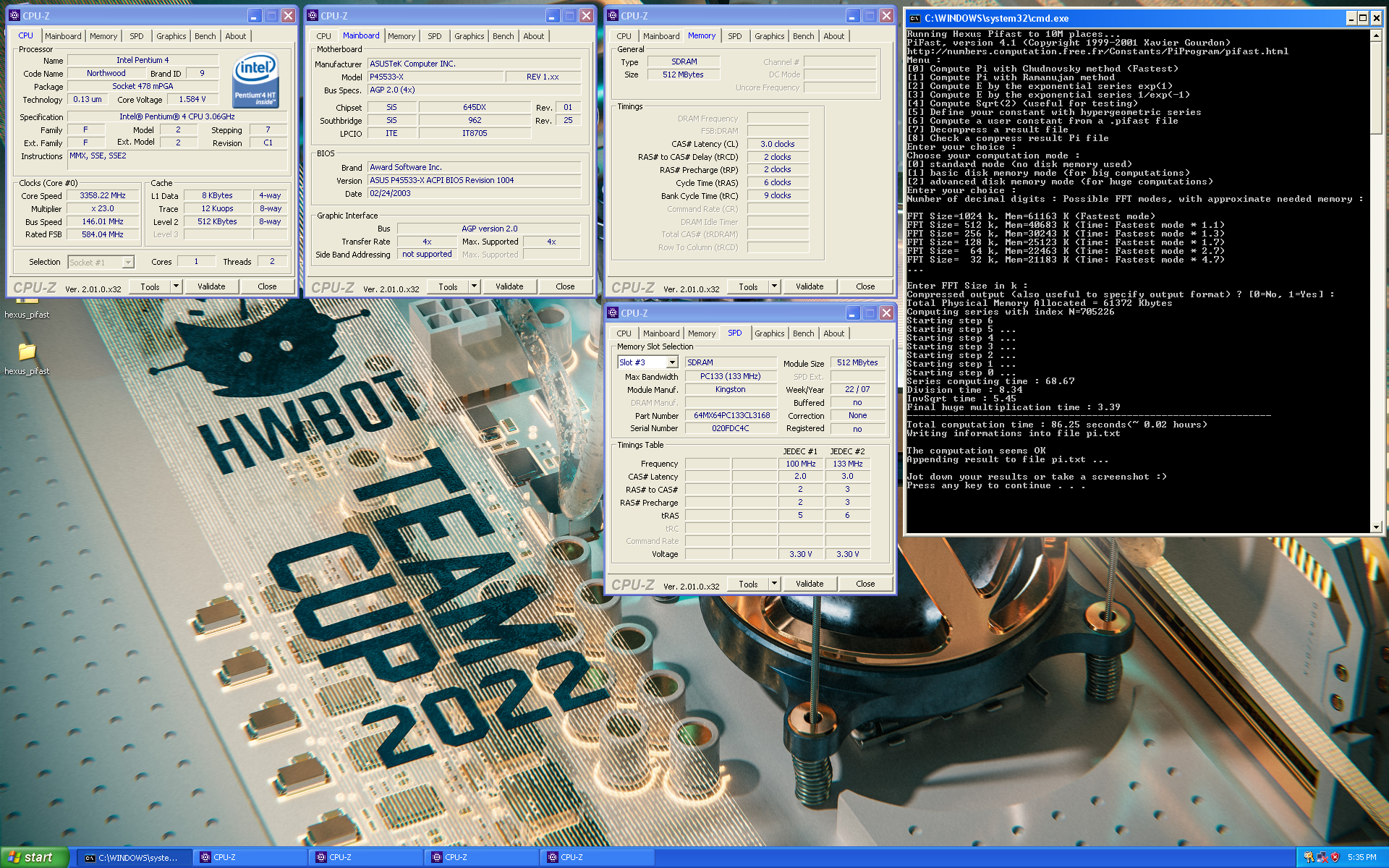The width and height of the screenshot is (1389, 868).
Task: Minimize the Memory CPU-Z window
Action: 852,15
